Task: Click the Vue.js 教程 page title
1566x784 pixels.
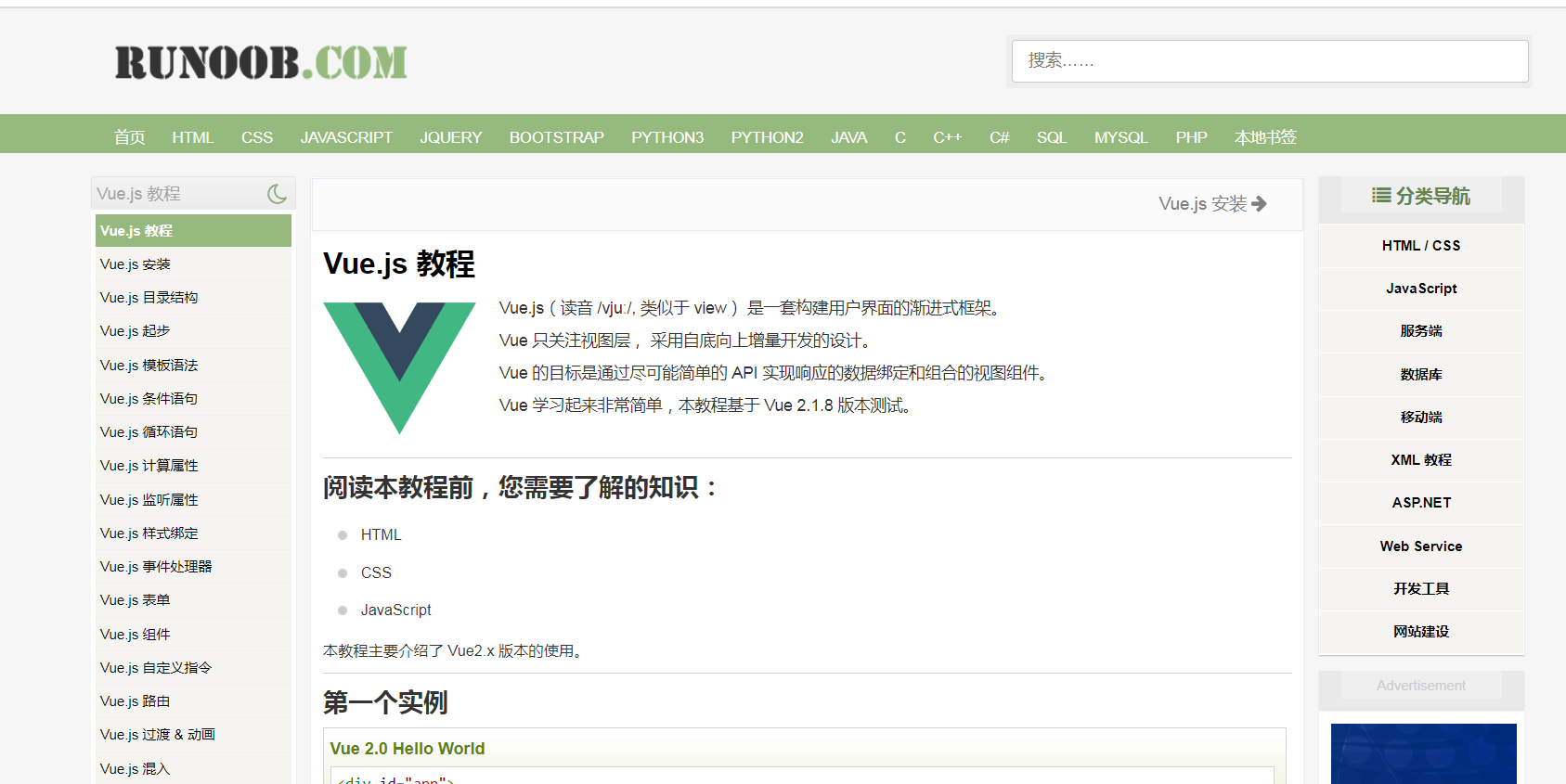Action: [399, 264]
